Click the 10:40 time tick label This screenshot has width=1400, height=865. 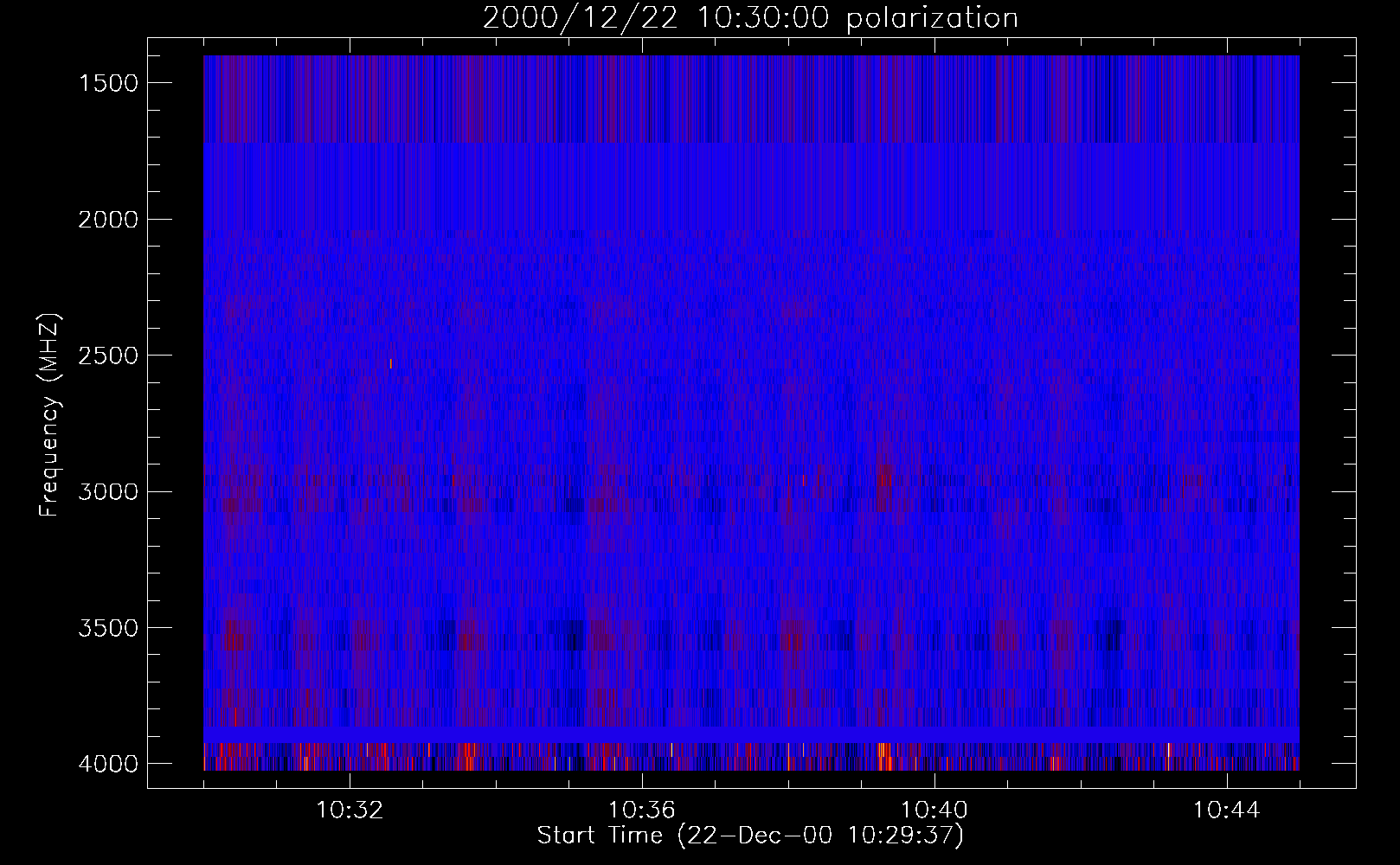click(934, 811)
